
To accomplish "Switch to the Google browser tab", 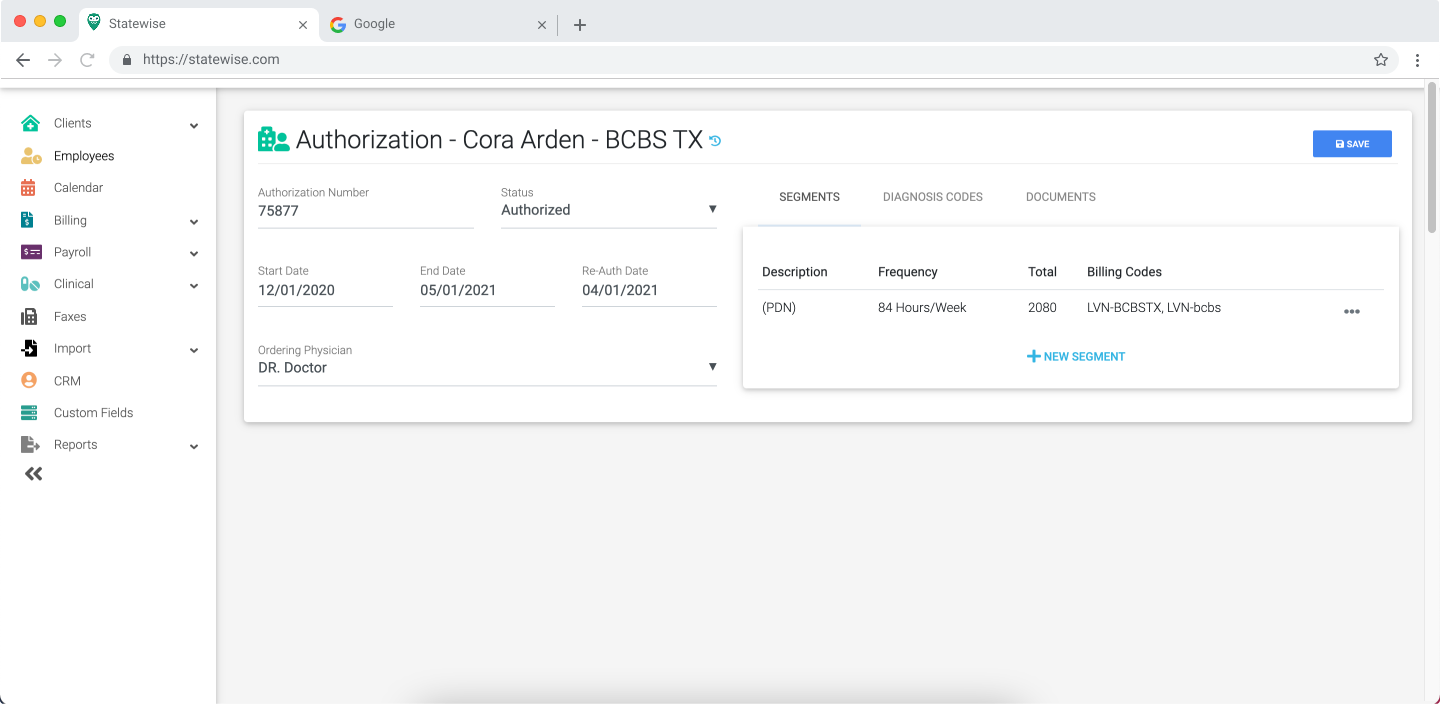I will click(x=439, y=24).
